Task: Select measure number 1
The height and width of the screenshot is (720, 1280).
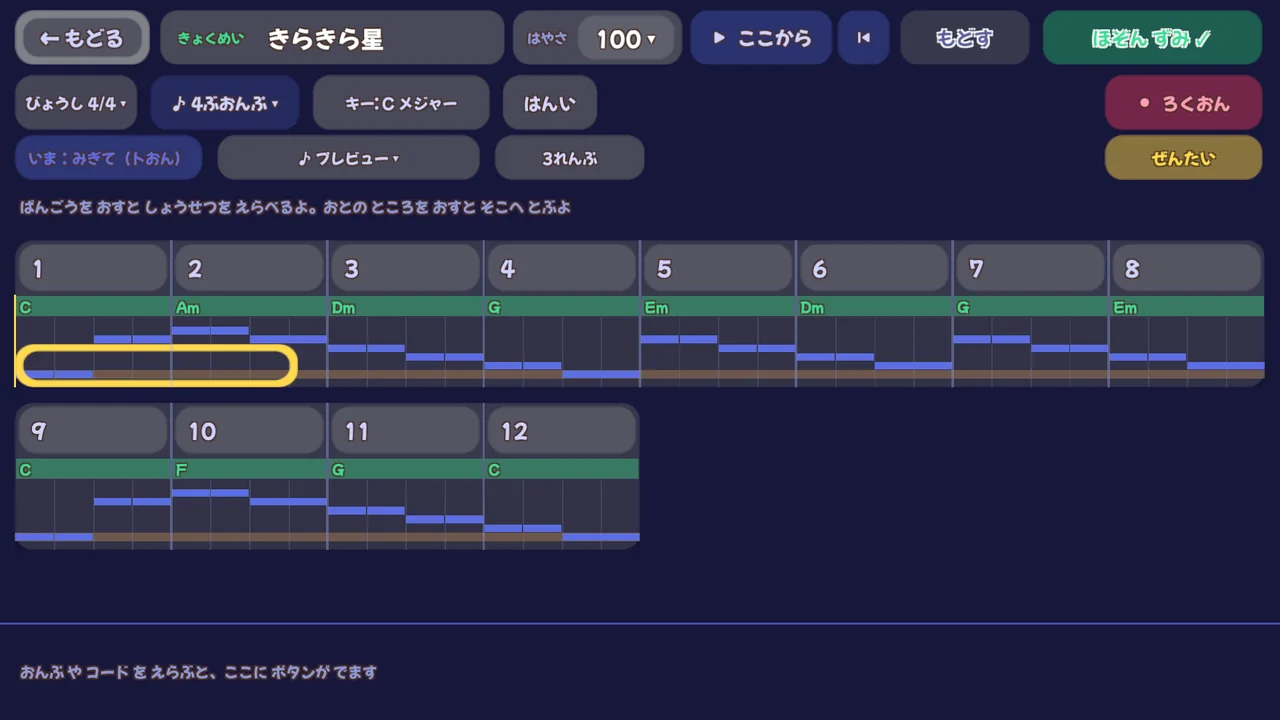Action: coord(93,268)
